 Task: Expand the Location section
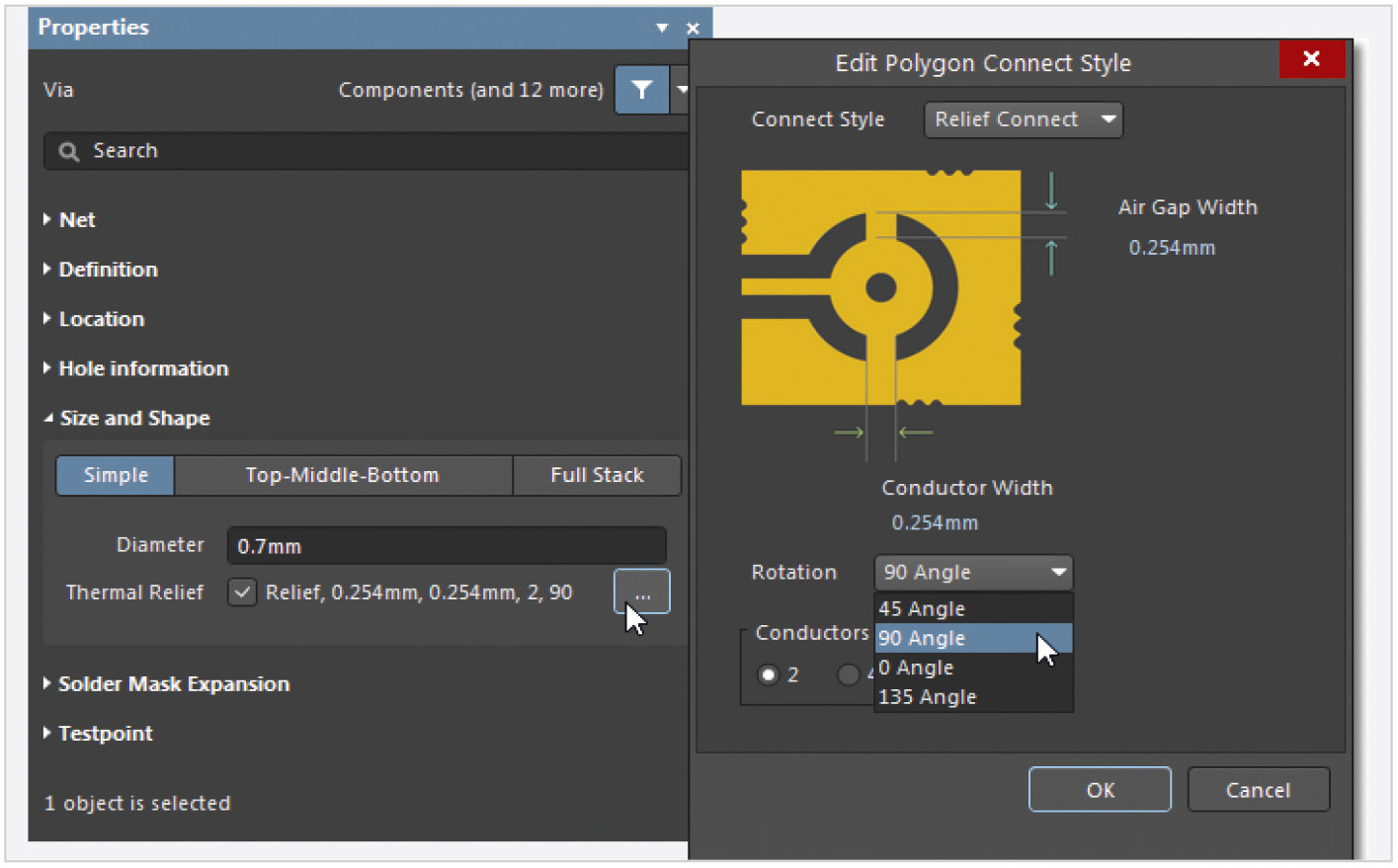(x=94, y=319)
